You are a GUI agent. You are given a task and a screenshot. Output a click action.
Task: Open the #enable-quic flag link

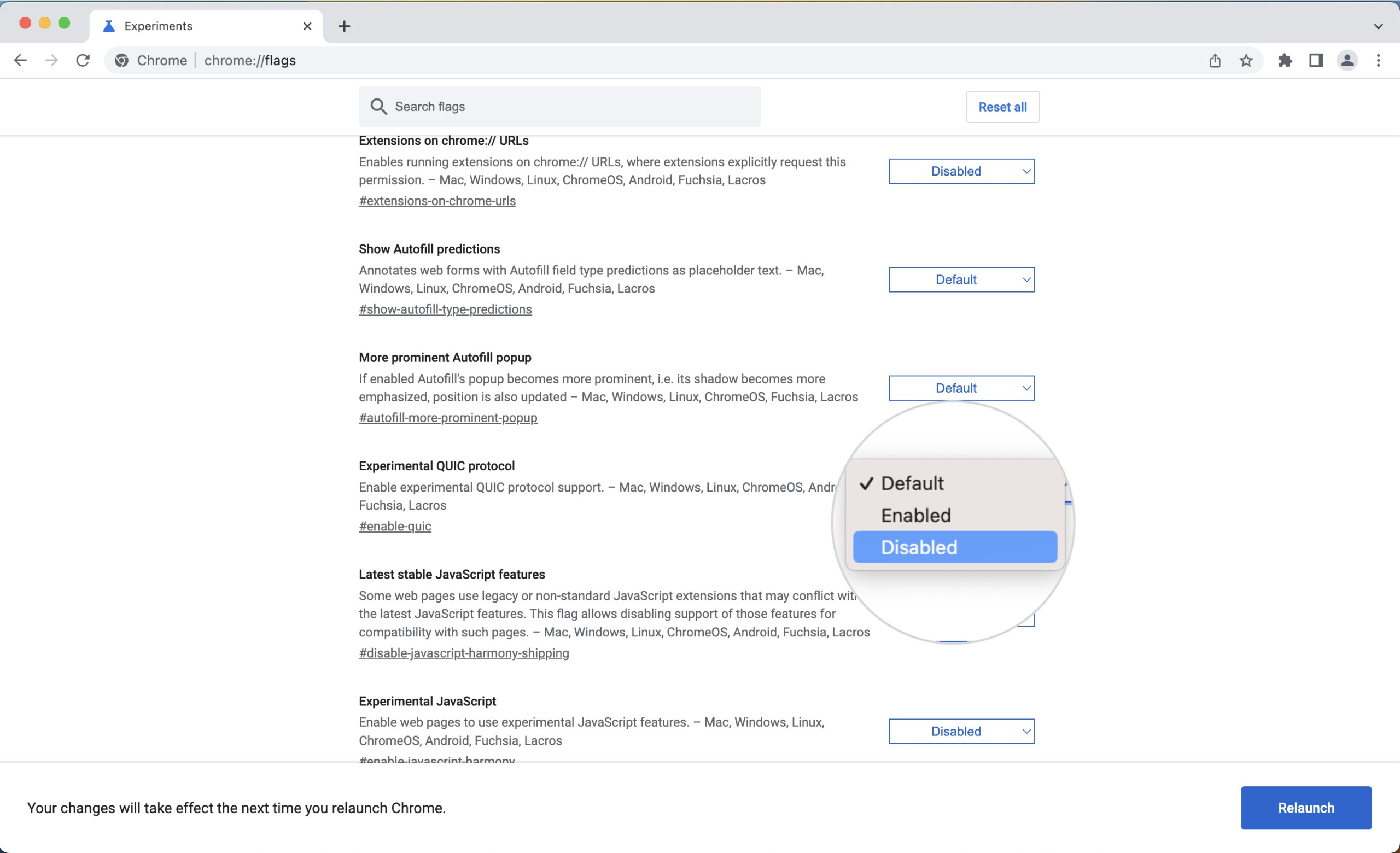click(395, 526)
